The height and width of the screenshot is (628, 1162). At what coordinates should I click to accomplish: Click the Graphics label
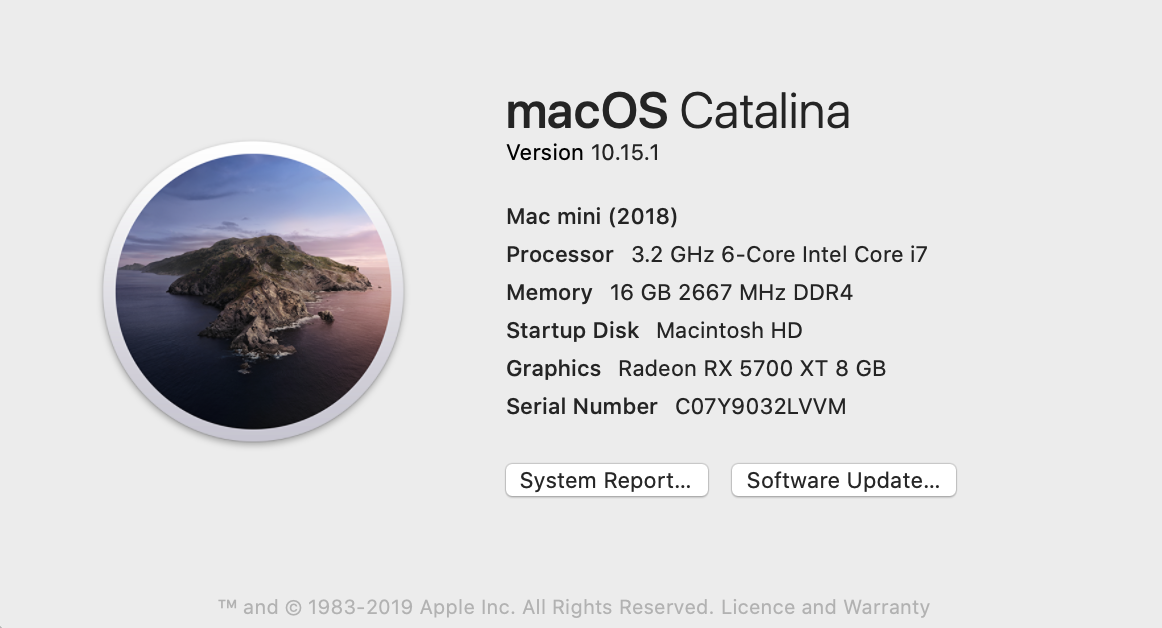[553, 368]
